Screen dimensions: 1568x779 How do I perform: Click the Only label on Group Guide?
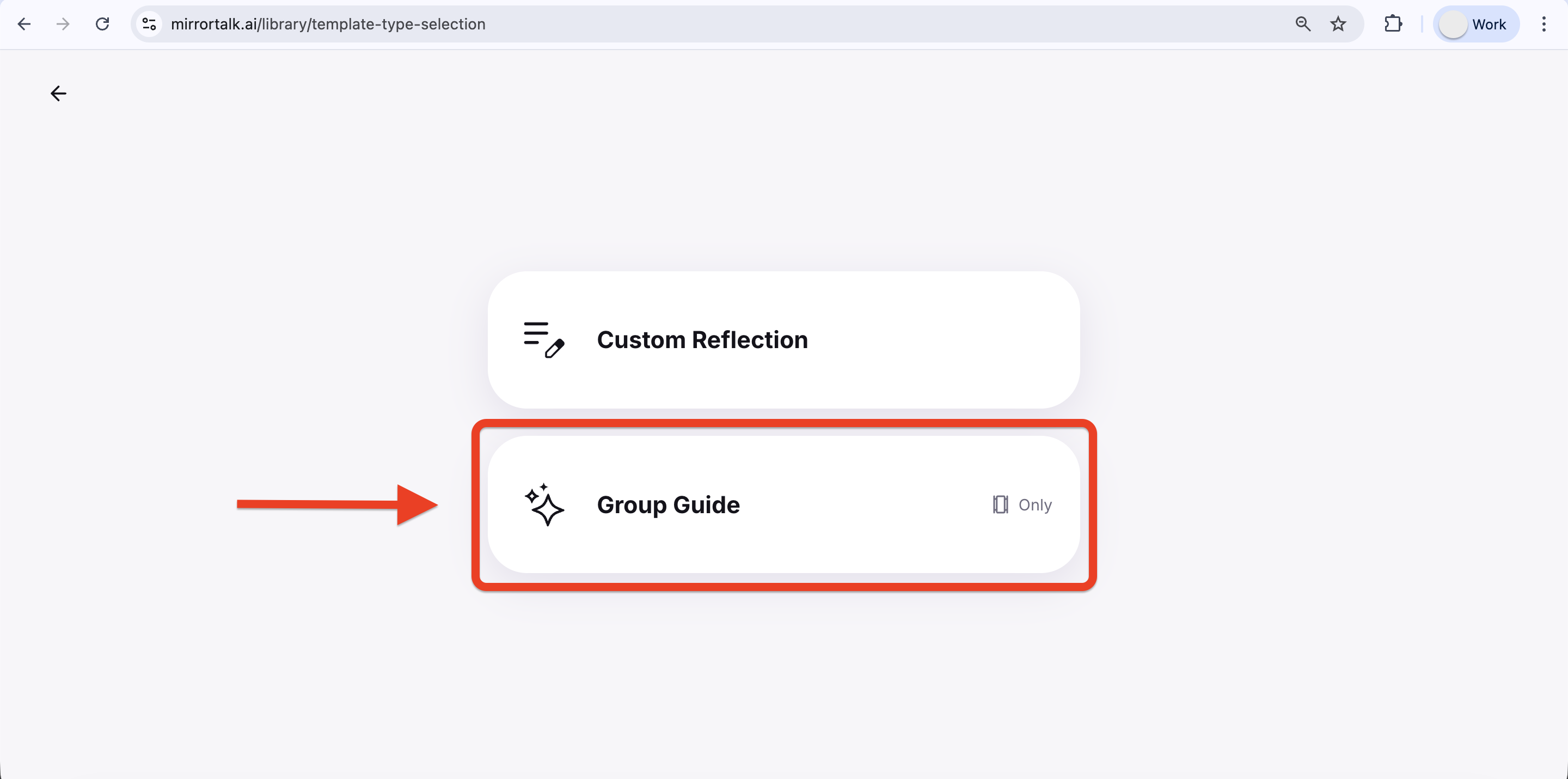coord(1035,504)
